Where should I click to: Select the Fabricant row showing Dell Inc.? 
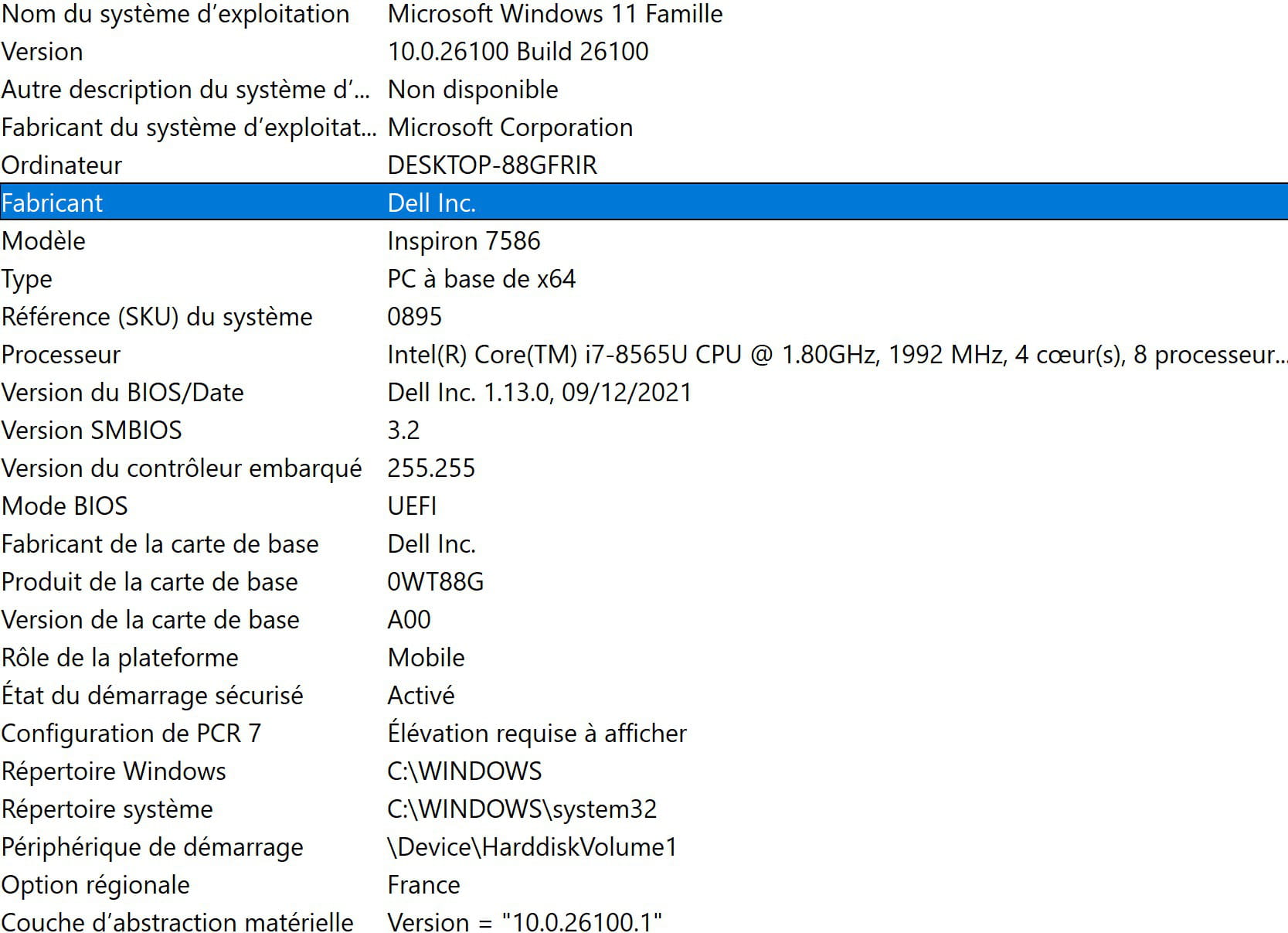point(431,203)
